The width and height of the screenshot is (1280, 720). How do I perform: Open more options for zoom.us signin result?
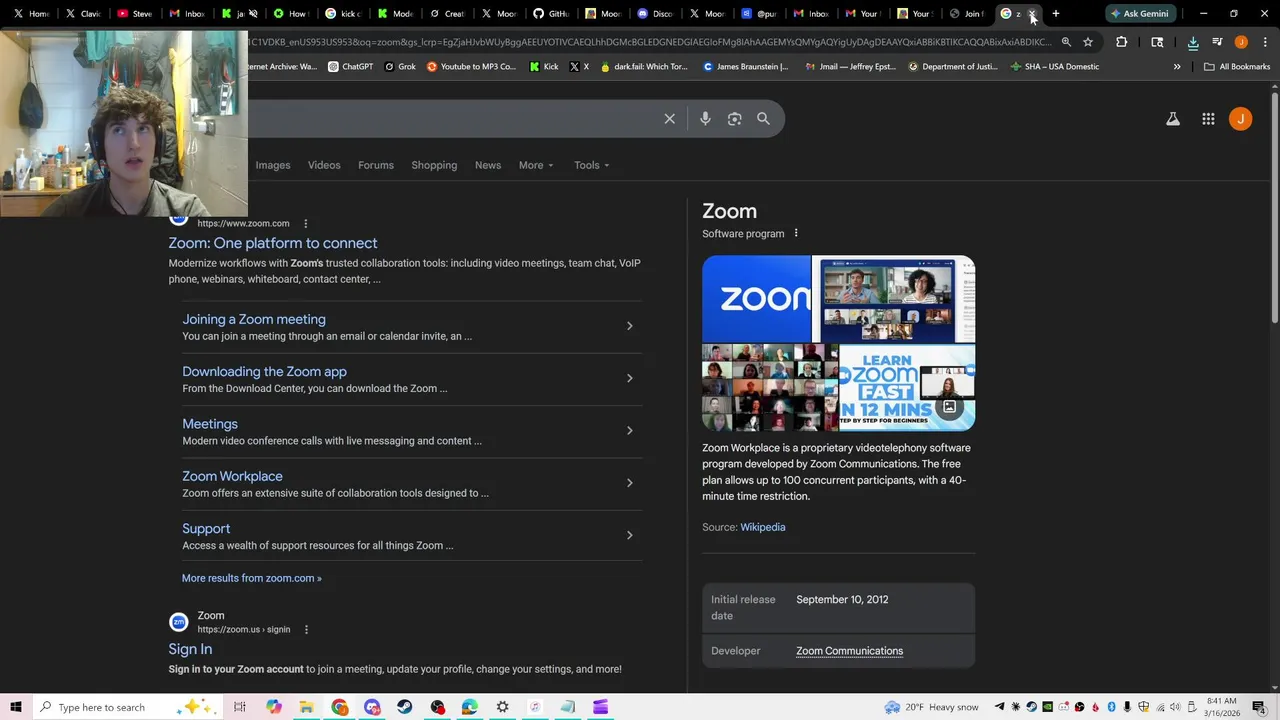pyautogui.click(x=306, y=629)
